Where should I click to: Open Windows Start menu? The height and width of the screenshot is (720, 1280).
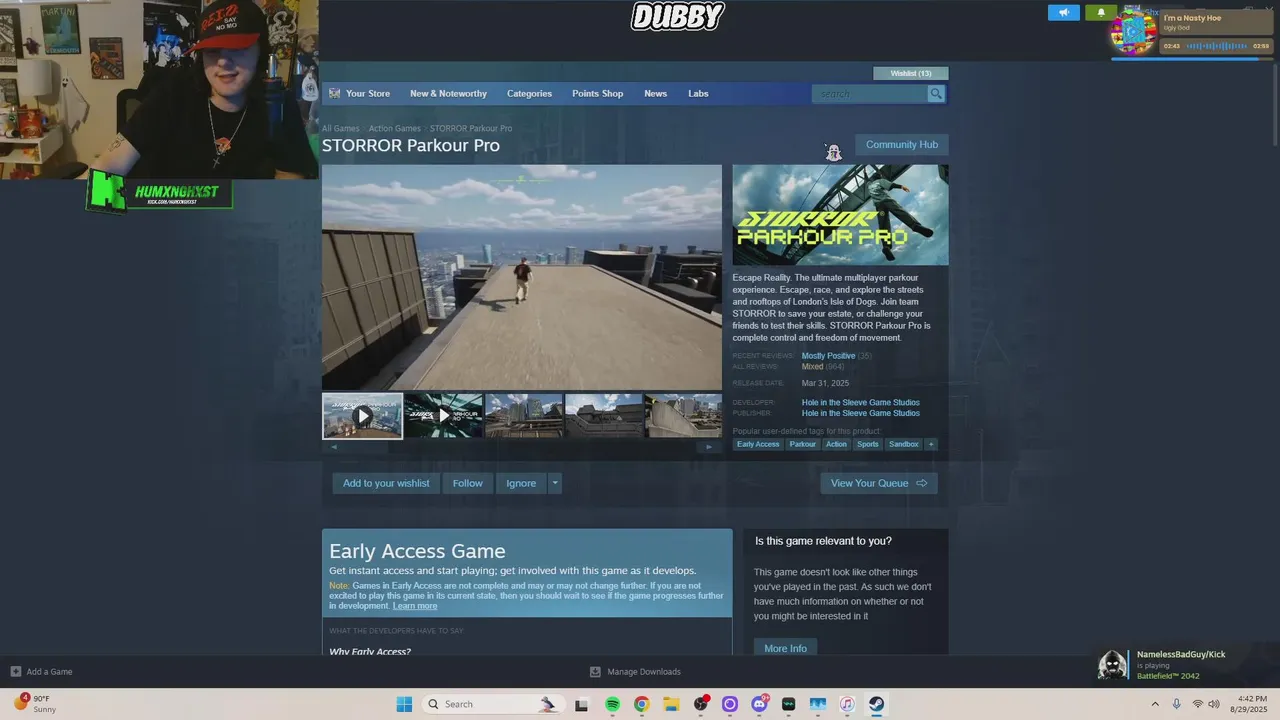pyautogui.click(x=404, y=704)
